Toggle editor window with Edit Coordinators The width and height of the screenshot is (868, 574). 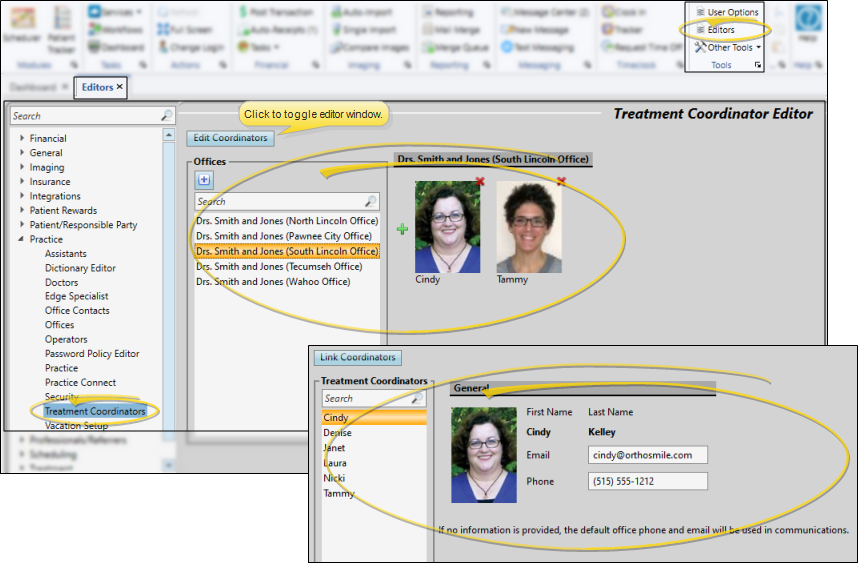[x=230, y=137]
